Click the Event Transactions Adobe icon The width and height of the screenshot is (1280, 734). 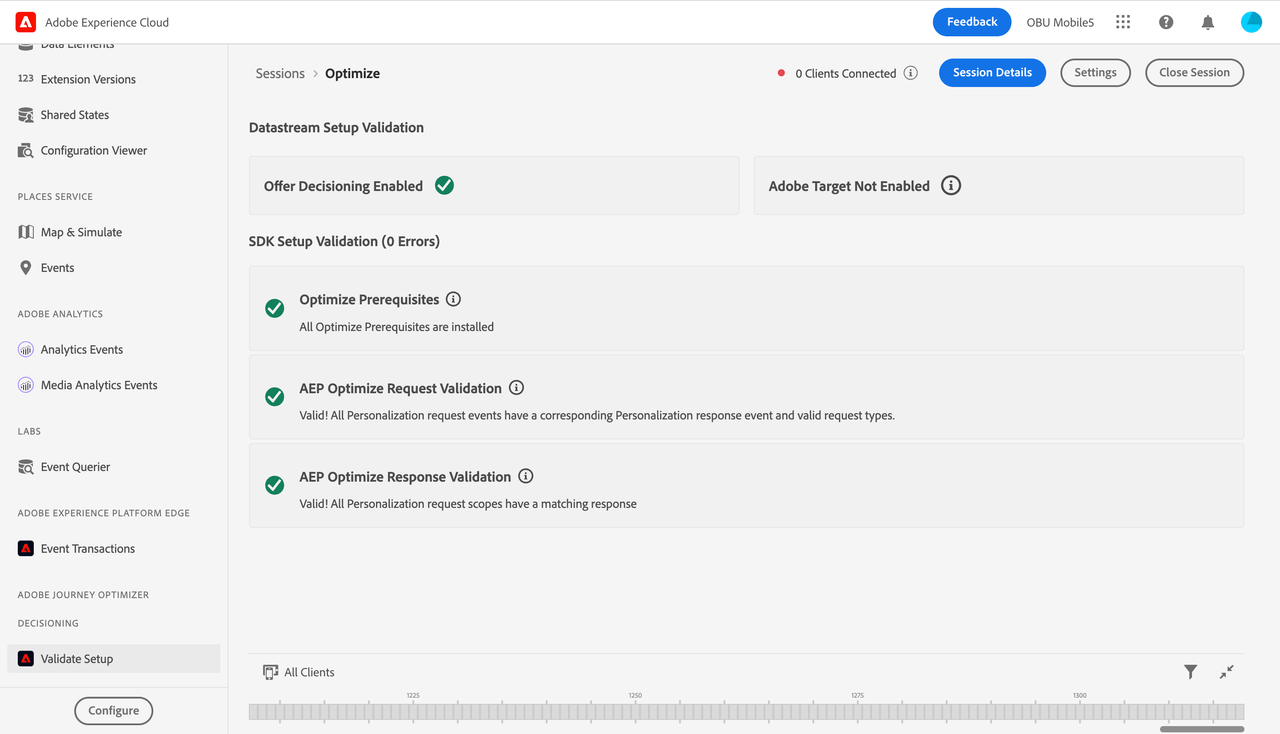(x=26, y=549)
